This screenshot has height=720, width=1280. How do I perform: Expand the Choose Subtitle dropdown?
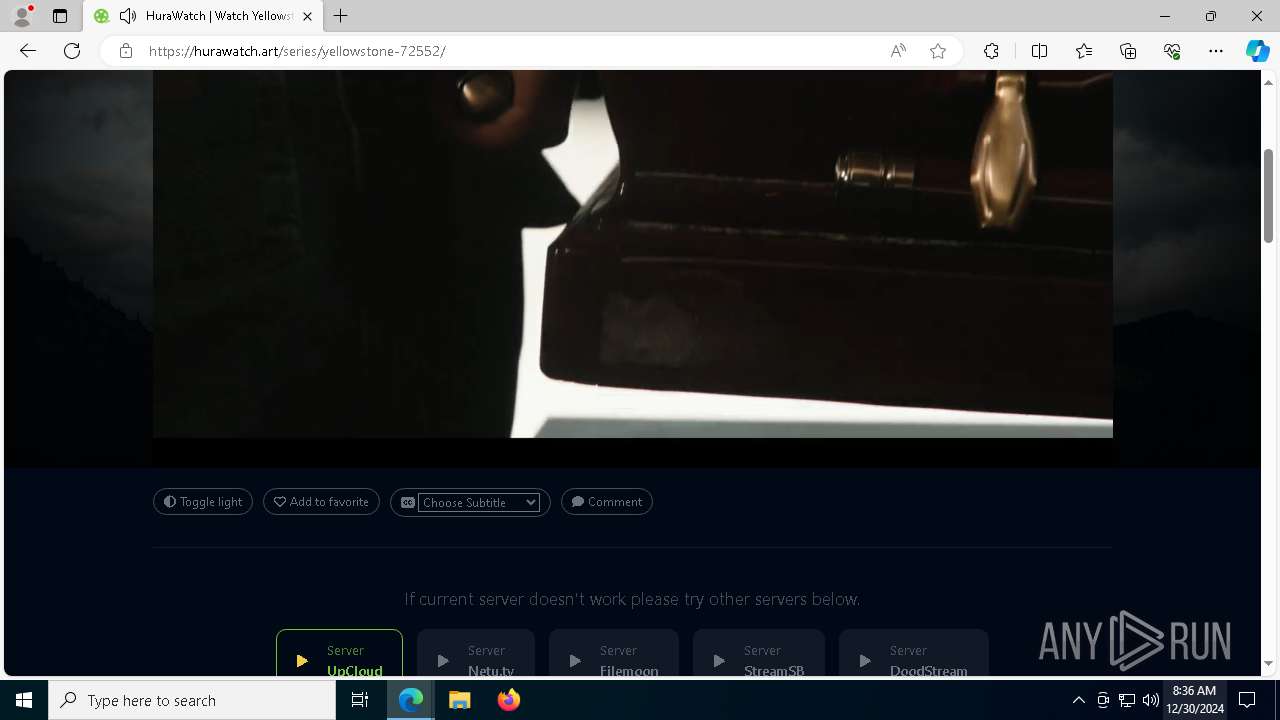[479, 502]
